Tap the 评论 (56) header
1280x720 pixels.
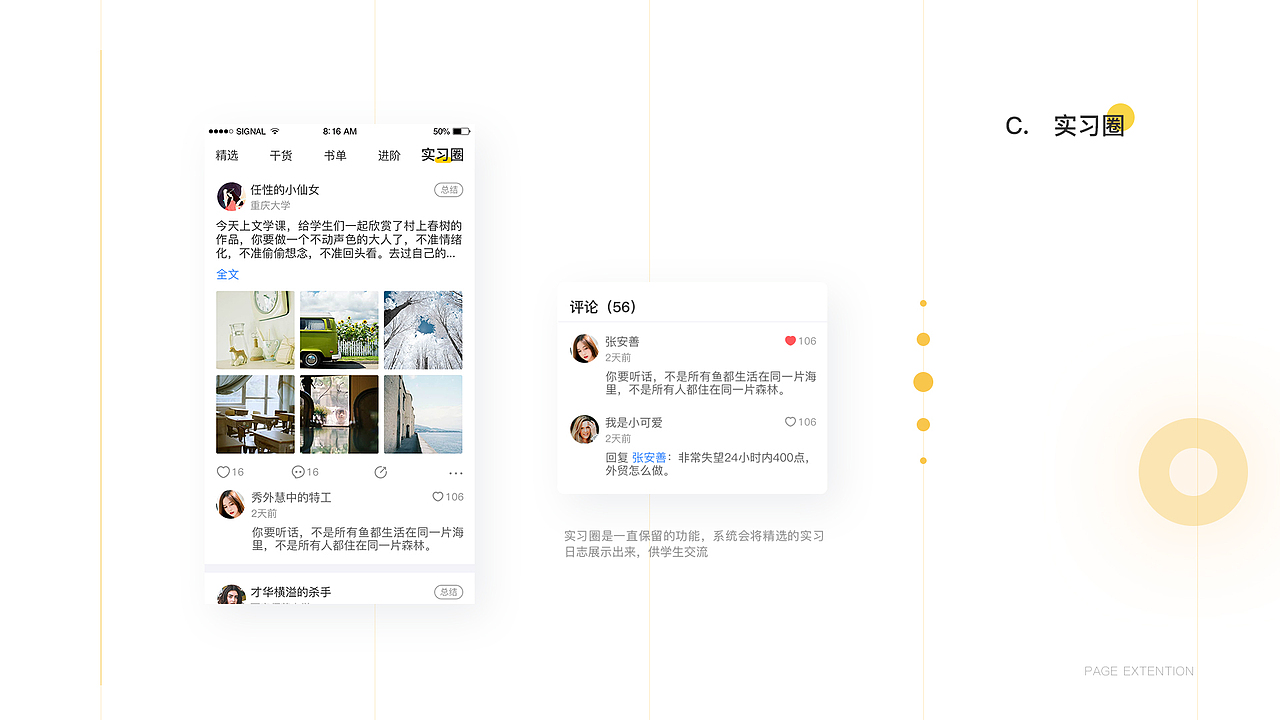click(603, 307)
